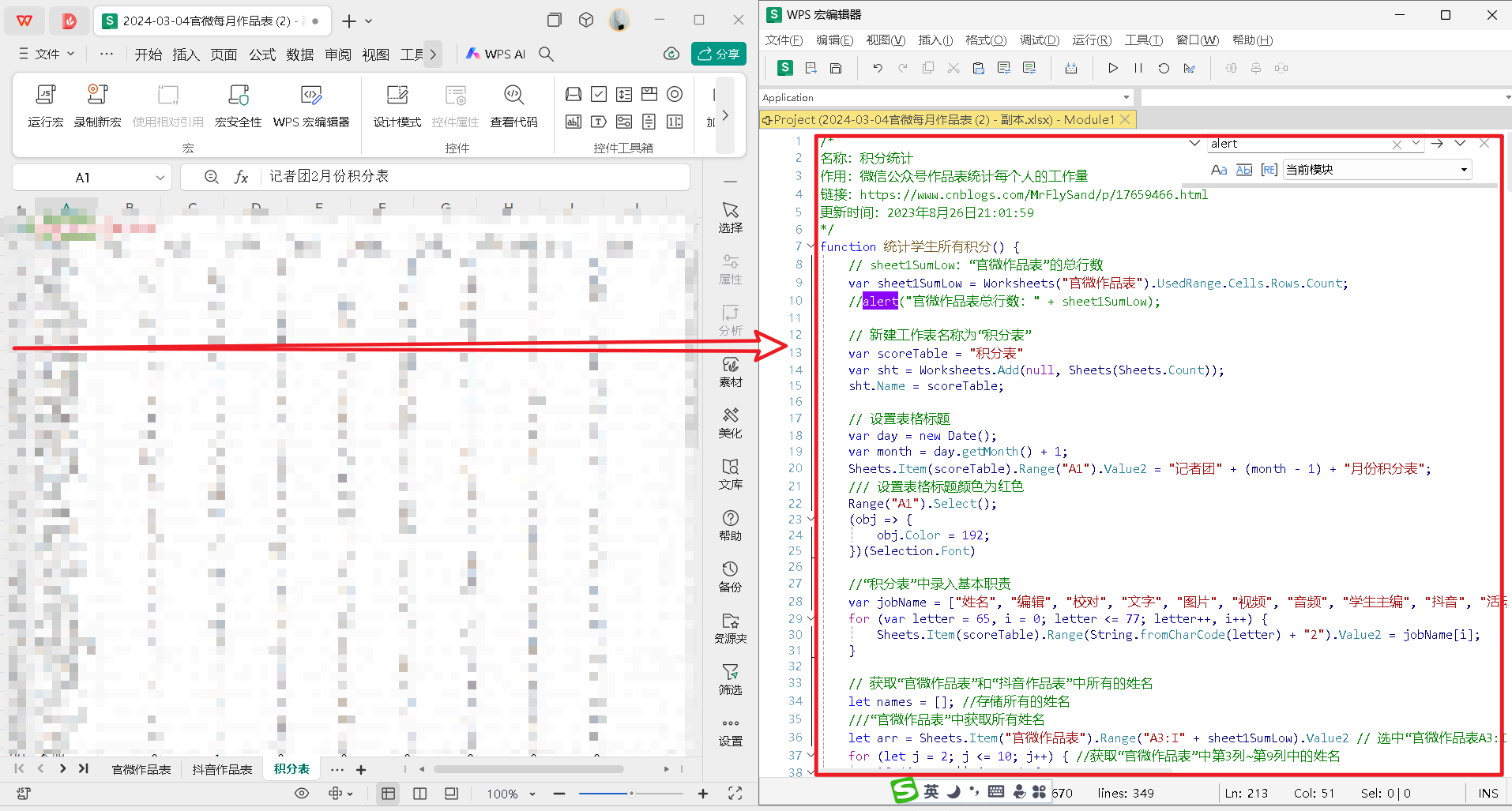Click the reset button in macro editor toolbar
1512x811 pixels.
(1164, 68)
